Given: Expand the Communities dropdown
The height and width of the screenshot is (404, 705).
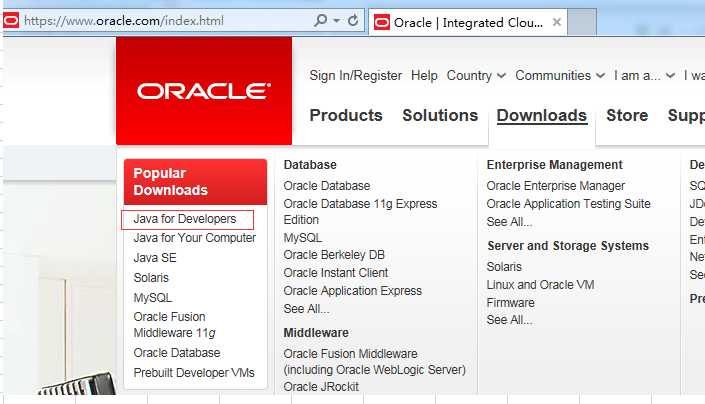Looking at the screenshot, I should coord(560,75).
